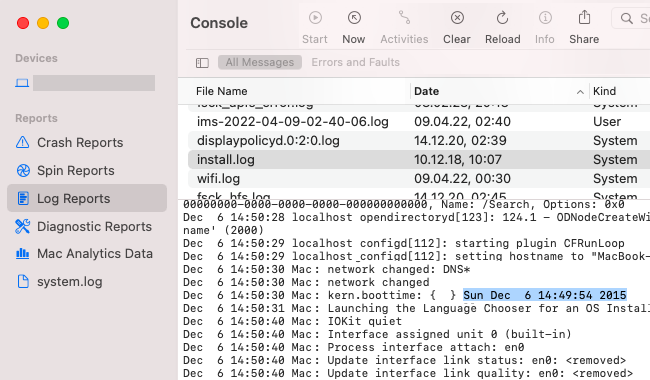This screenshot has height=380, width=650.
Task: Click the Start streaming toolbar icon
Action: pyautogui.click(x=315, y=18)
